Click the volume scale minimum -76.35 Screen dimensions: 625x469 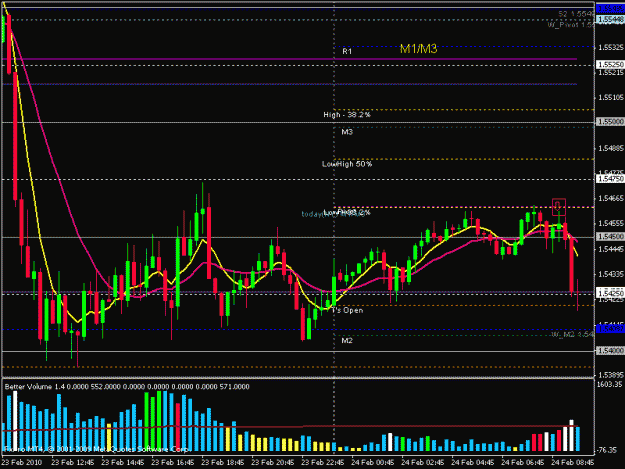click(x=607, y=450)
